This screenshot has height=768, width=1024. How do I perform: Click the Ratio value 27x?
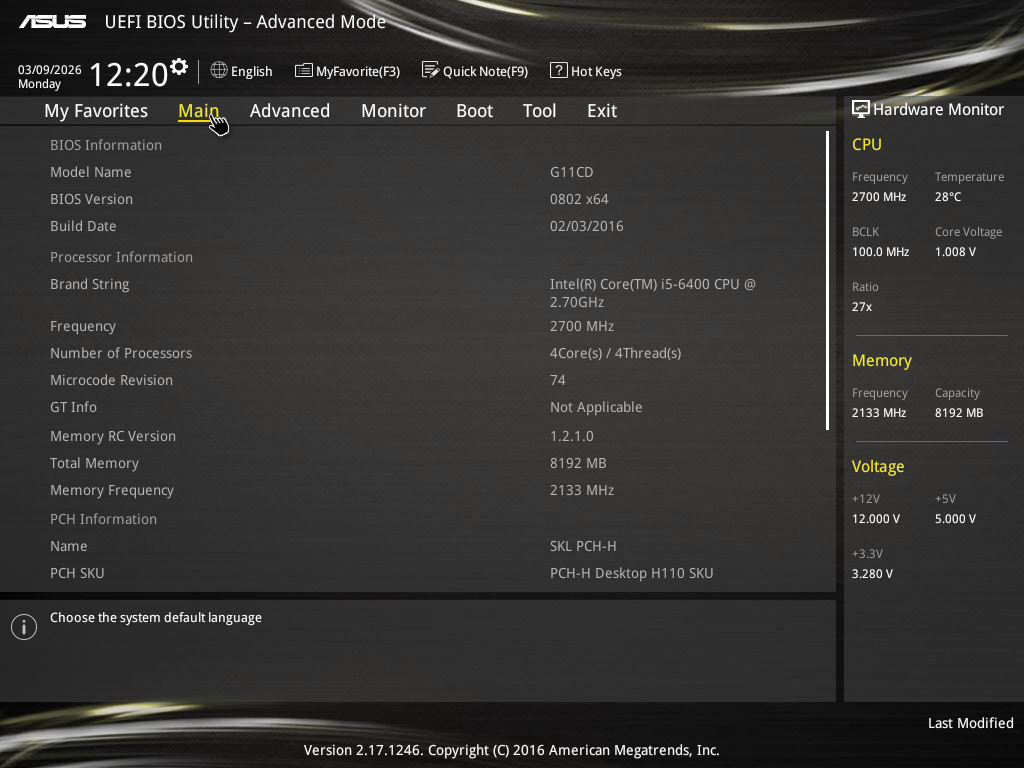861,306
